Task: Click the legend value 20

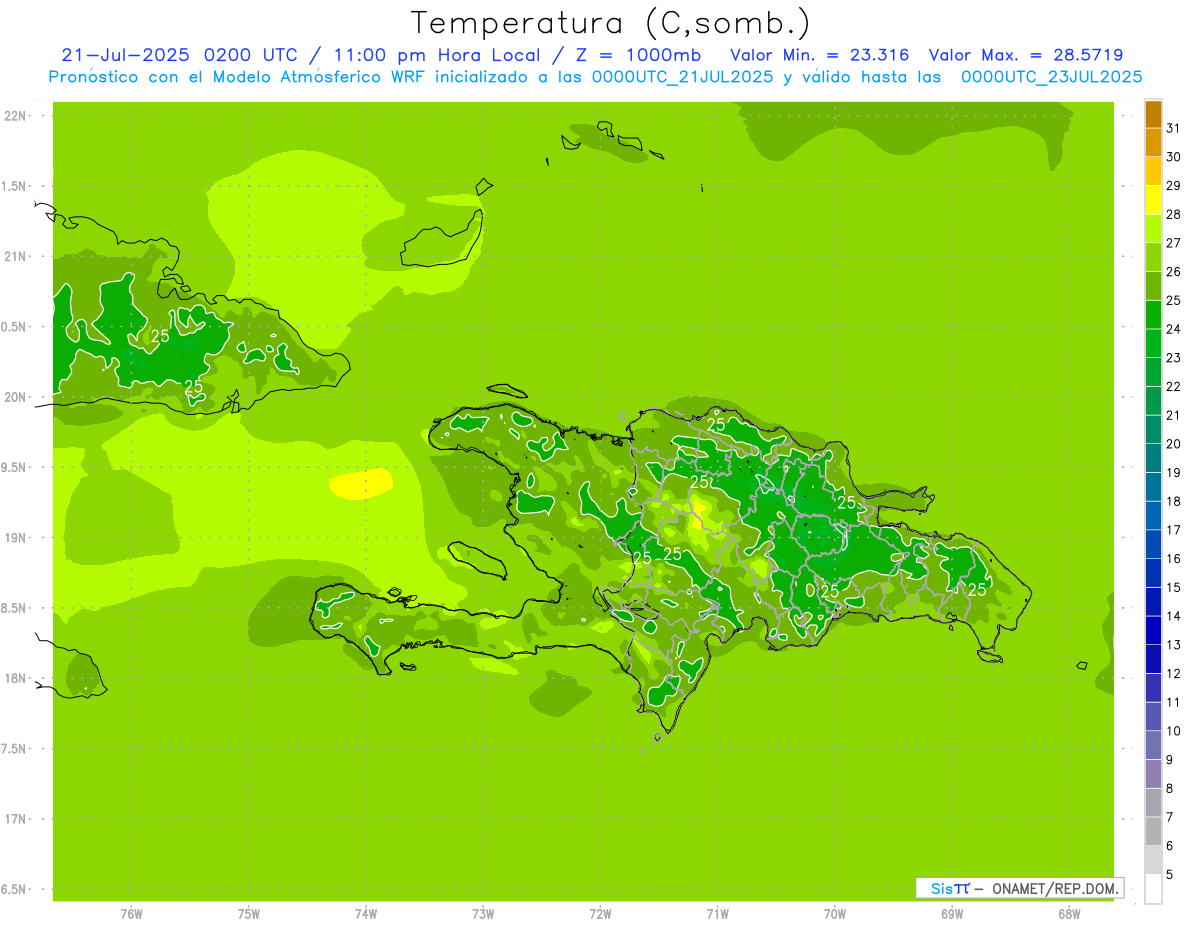Action: point(1174,443)
